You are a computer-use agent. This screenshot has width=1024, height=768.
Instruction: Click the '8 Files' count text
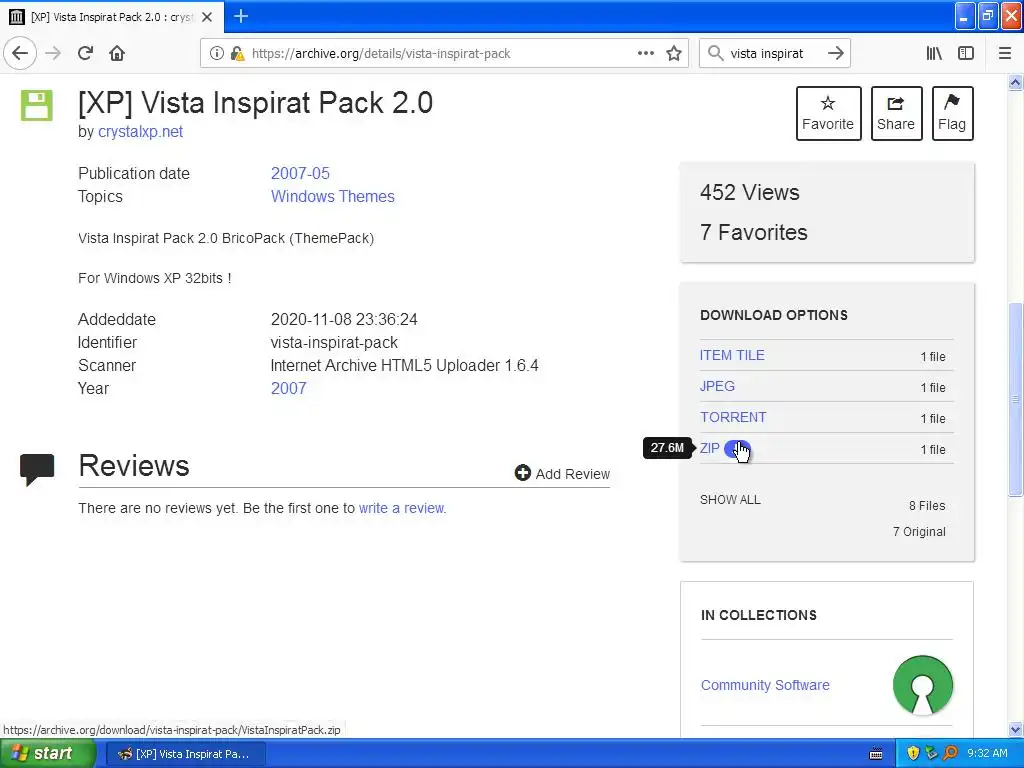927,505
